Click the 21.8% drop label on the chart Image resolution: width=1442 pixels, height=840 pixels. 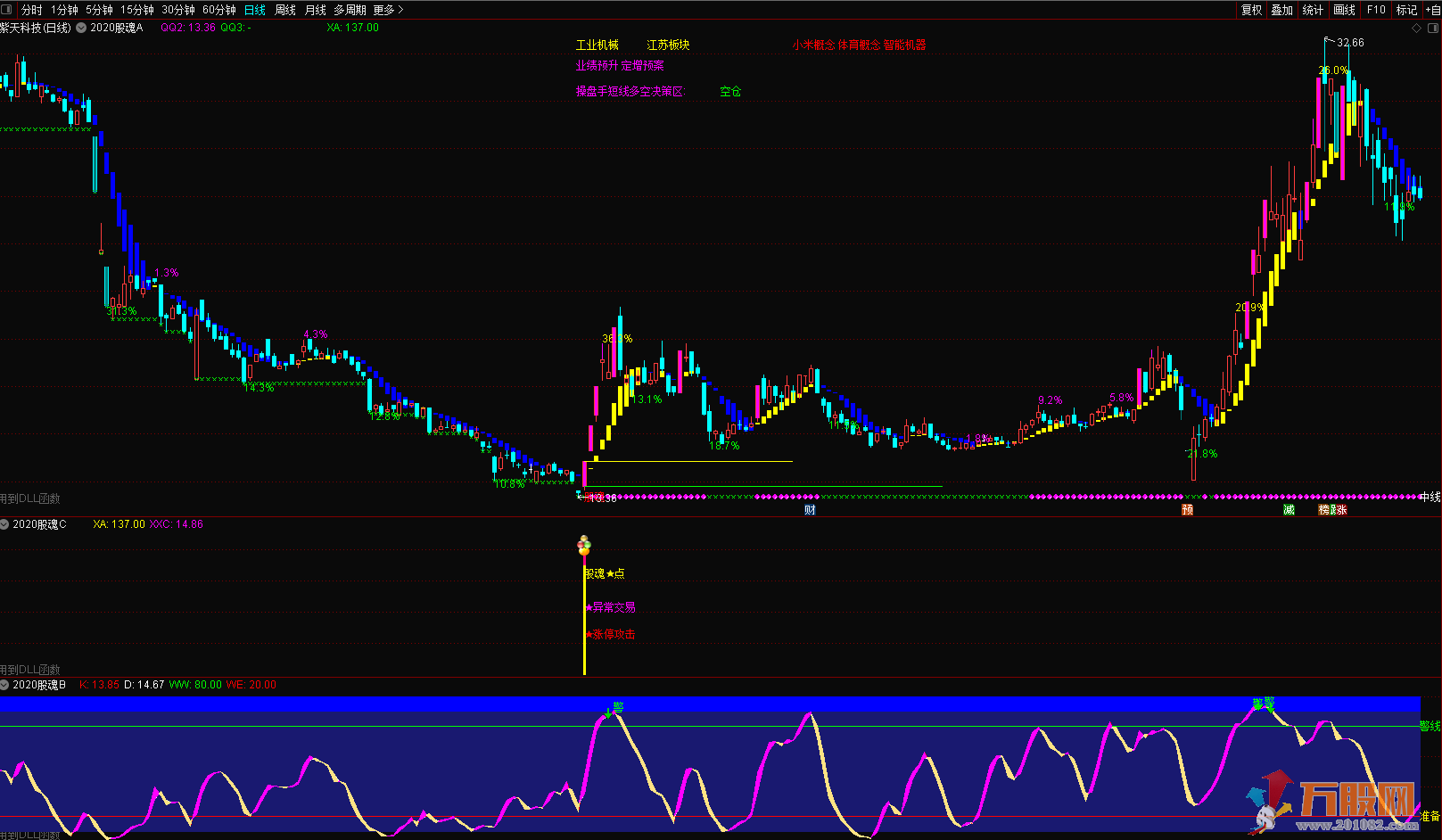point(1202,454)
